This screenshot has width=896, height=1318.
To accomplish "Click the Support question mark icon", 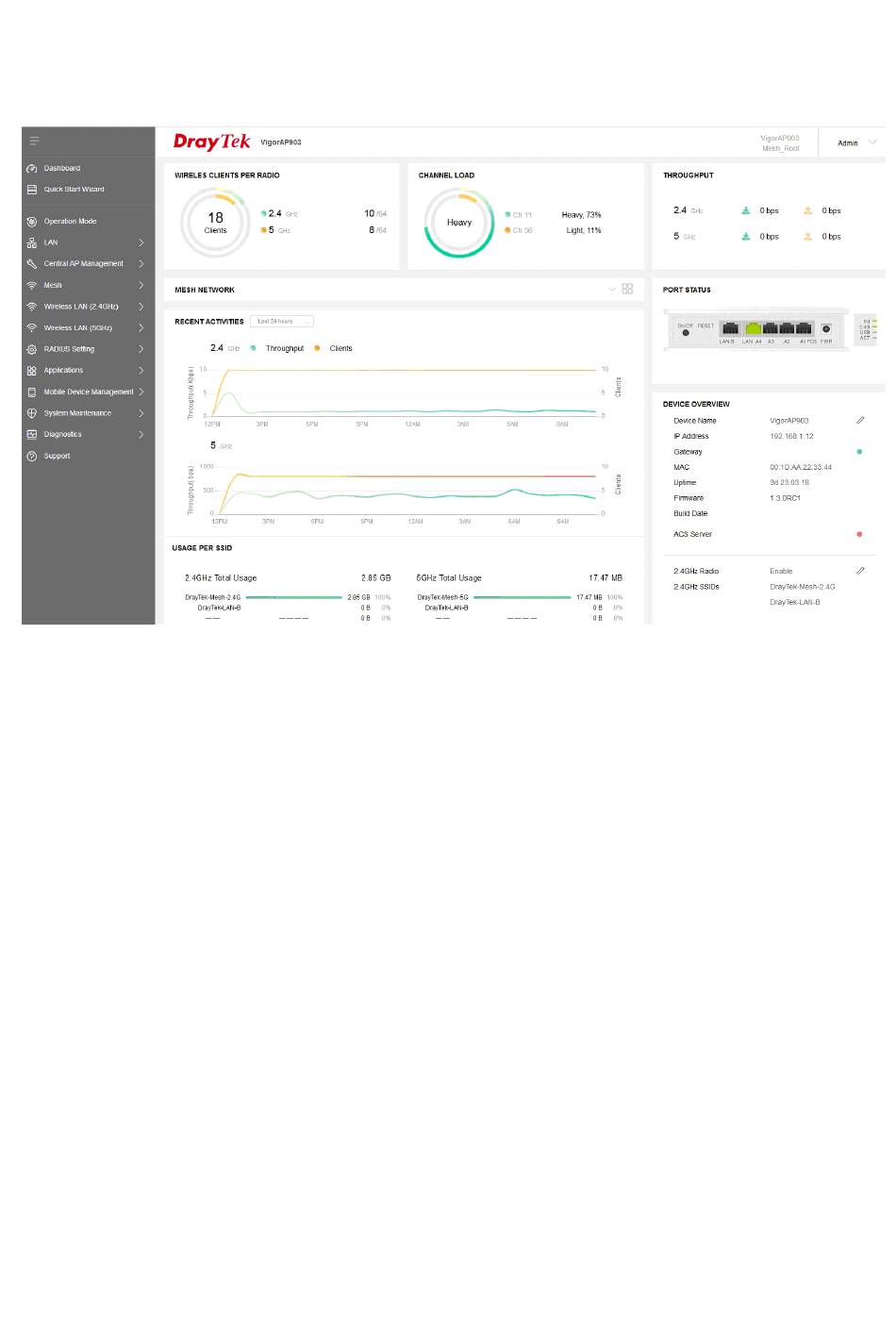I will (x=32, y=457).
